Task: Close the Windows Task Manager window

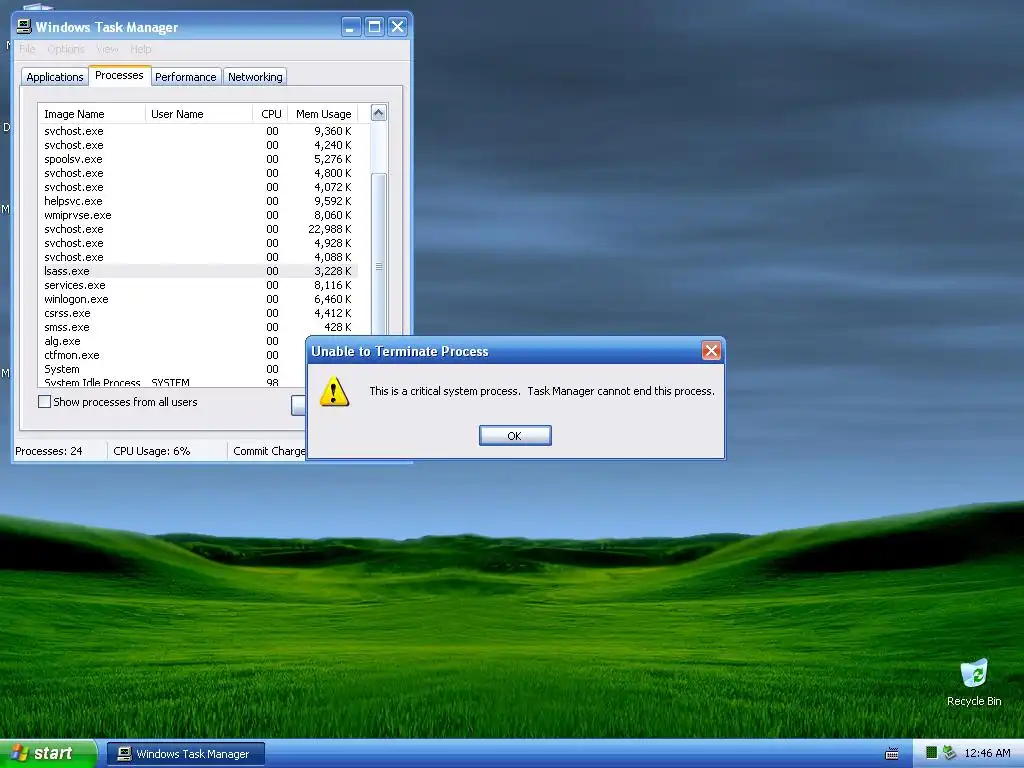Action: coord(397,27)
